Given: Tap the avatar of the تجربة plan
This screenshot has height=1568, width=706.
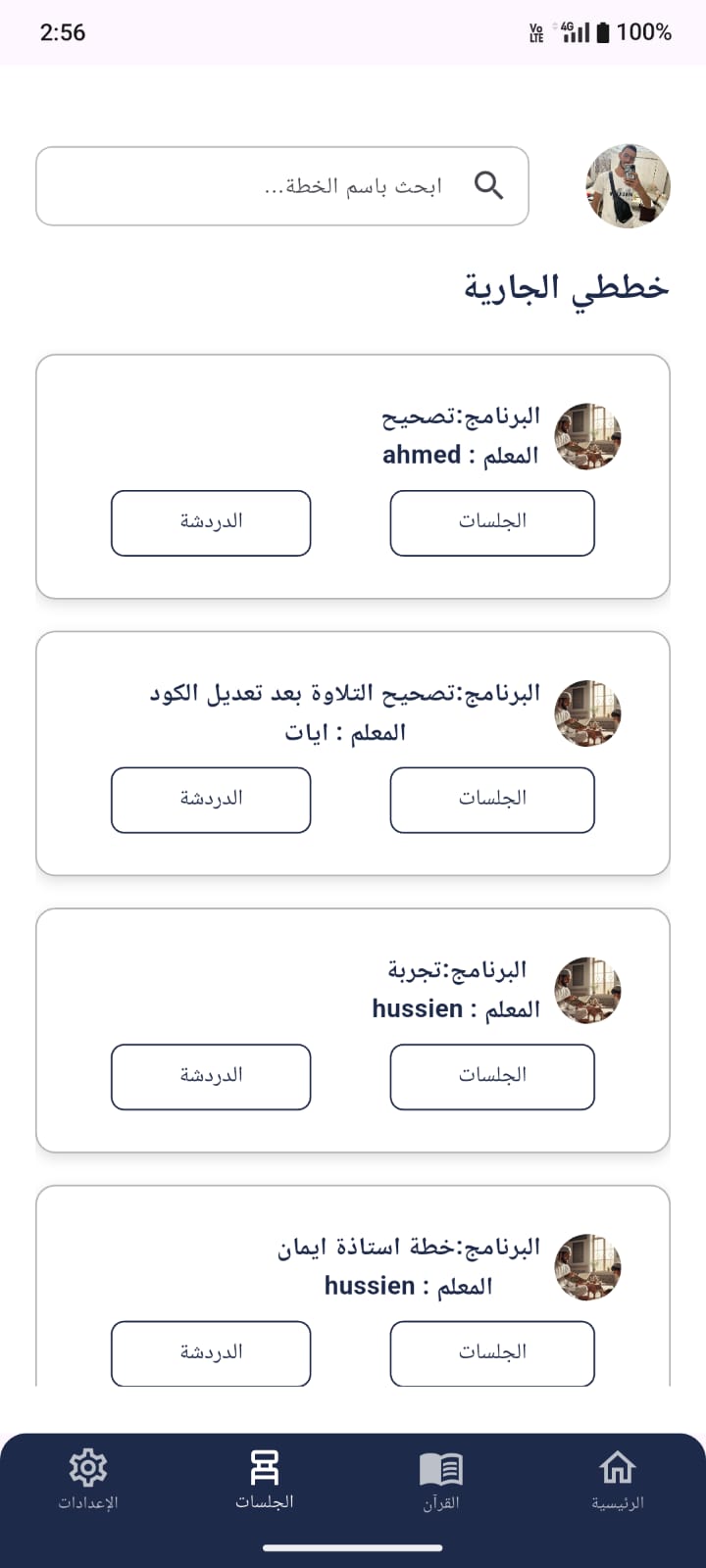Looking at the screenshot, I should (x=587, y=990).
